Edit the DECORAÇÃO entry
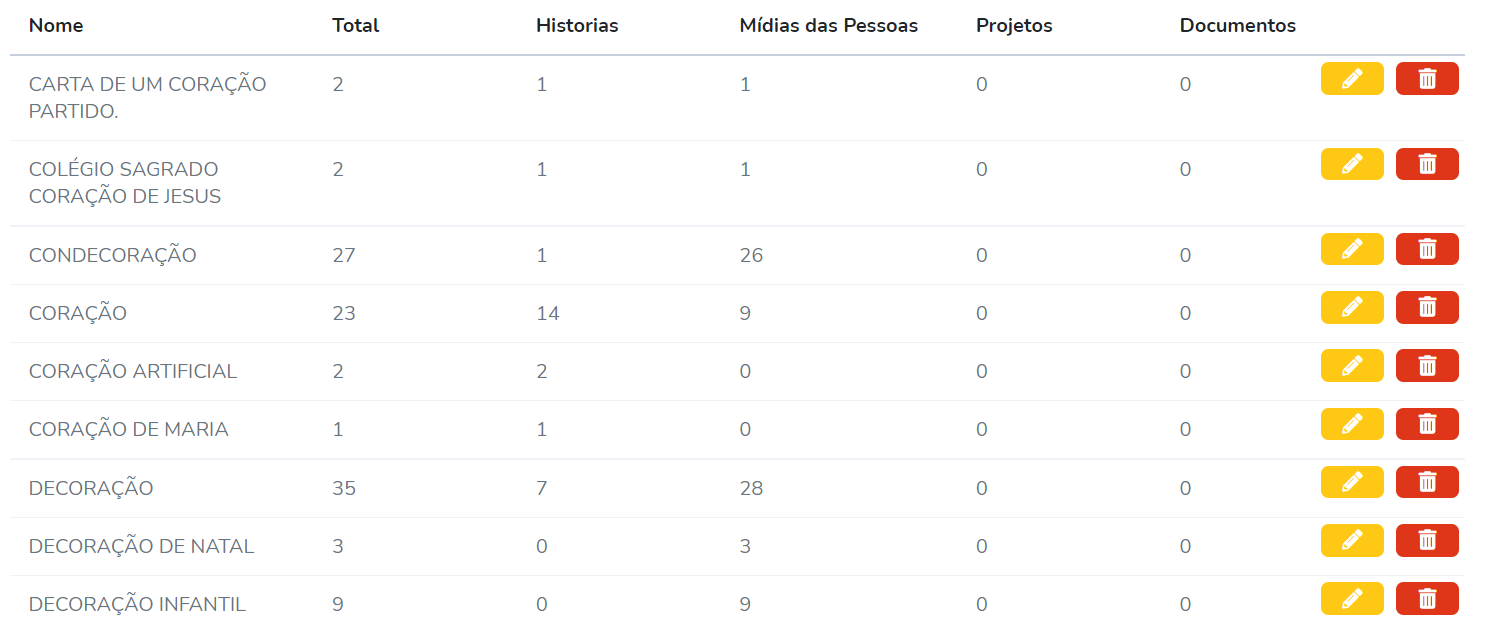The image size is (1486, 632). (x=1352, y=482)
